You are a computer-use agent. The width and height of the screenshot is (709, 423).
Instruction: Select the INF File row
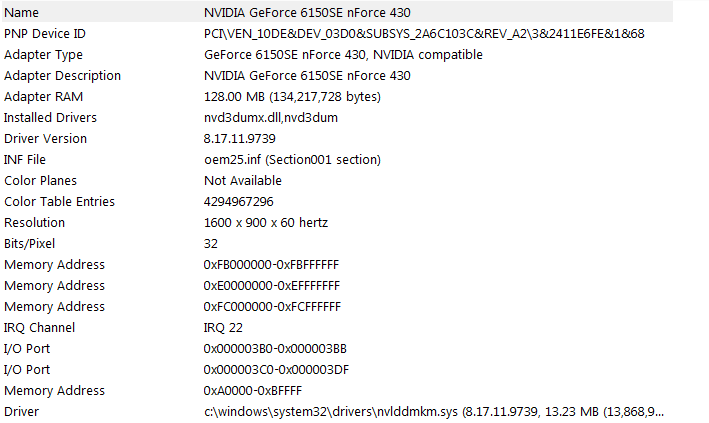(337, 160)
